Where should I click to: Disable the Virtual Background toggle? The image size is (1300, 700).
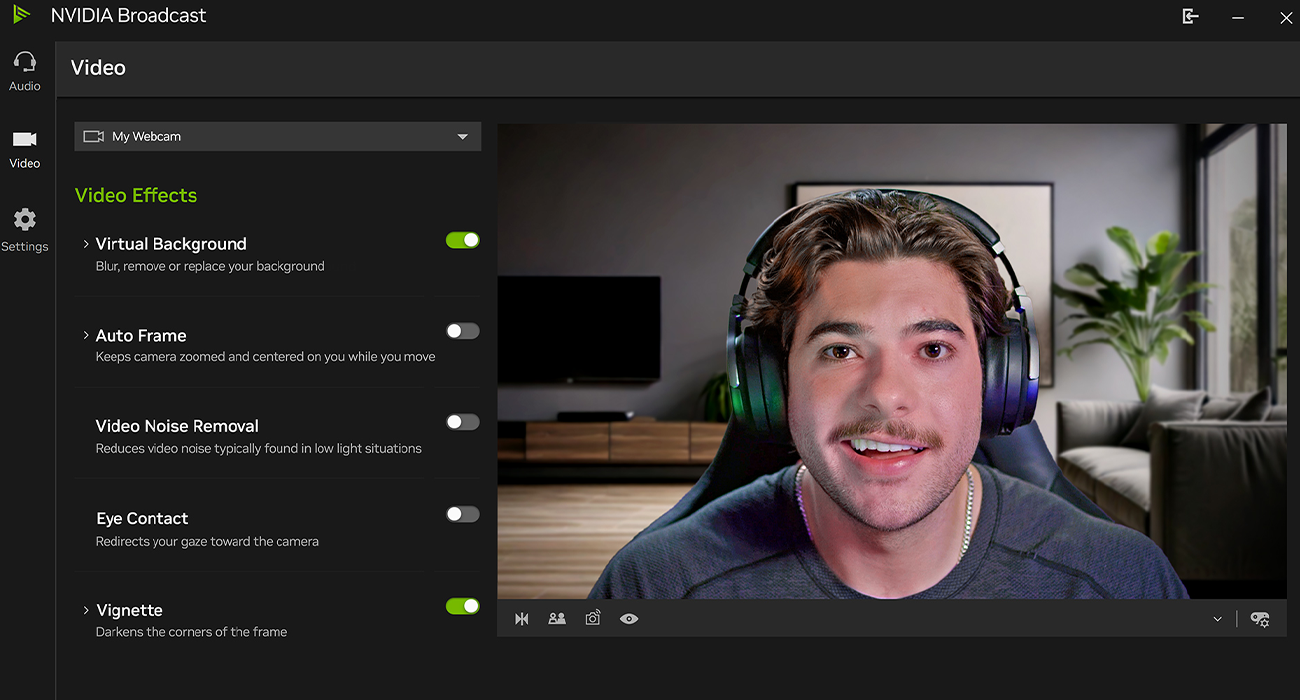coord(462,240)
